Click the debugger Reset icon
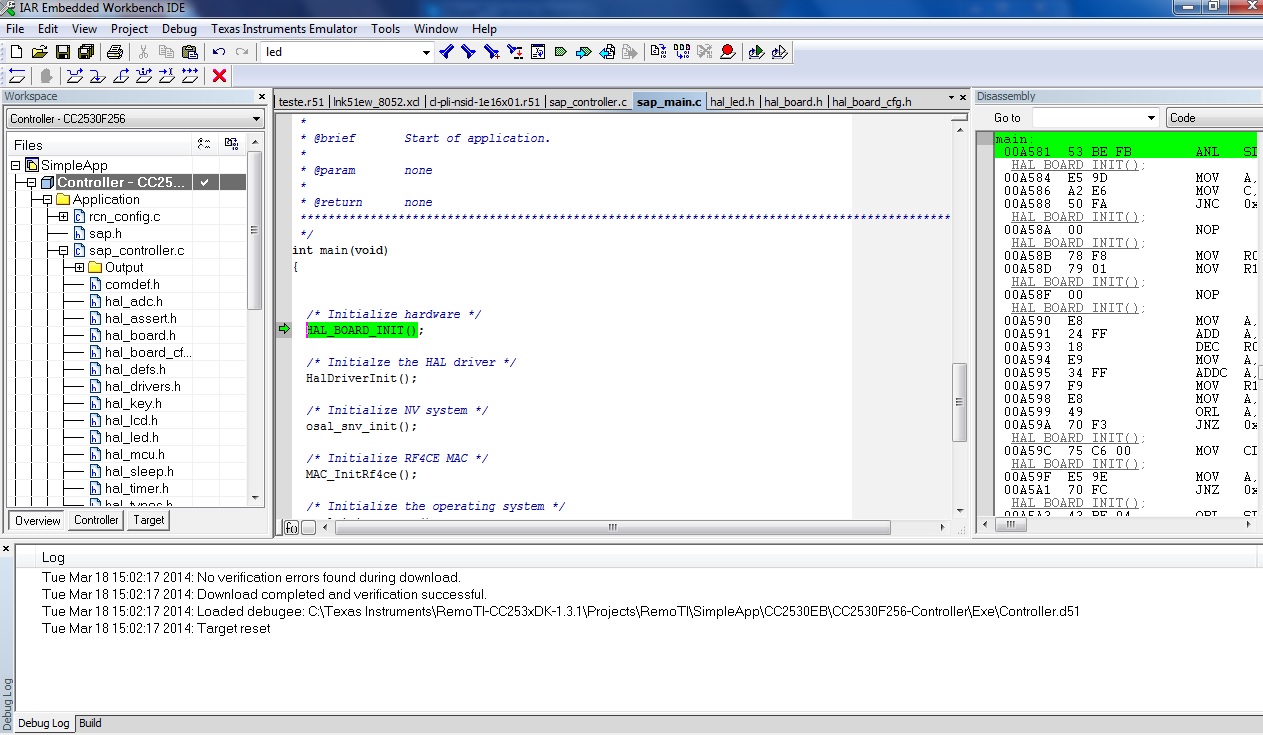This screenshot has height=735, width=1263. point(17,76)
